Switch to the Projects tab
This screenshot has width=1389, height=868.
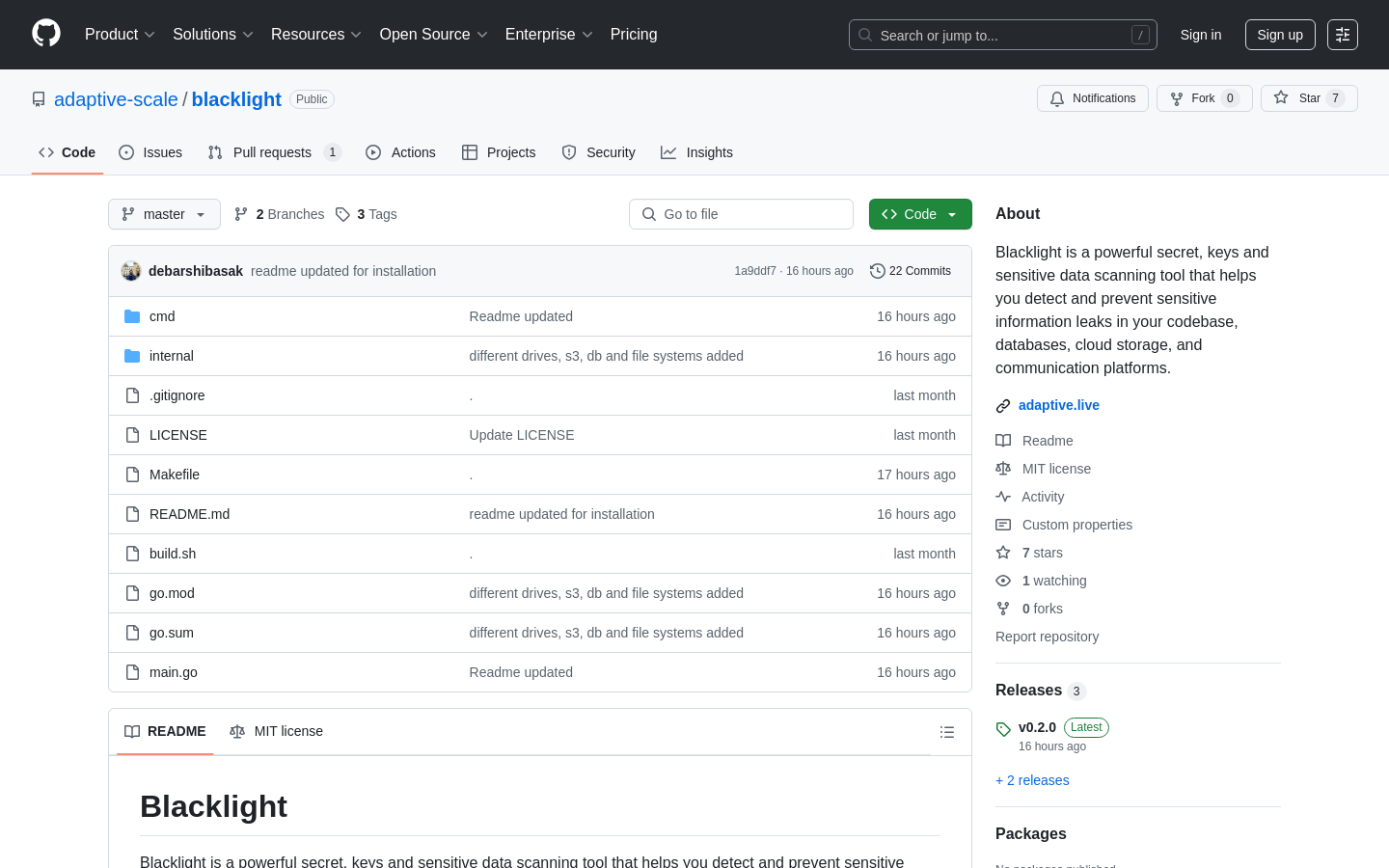click(x=499, y=152)
